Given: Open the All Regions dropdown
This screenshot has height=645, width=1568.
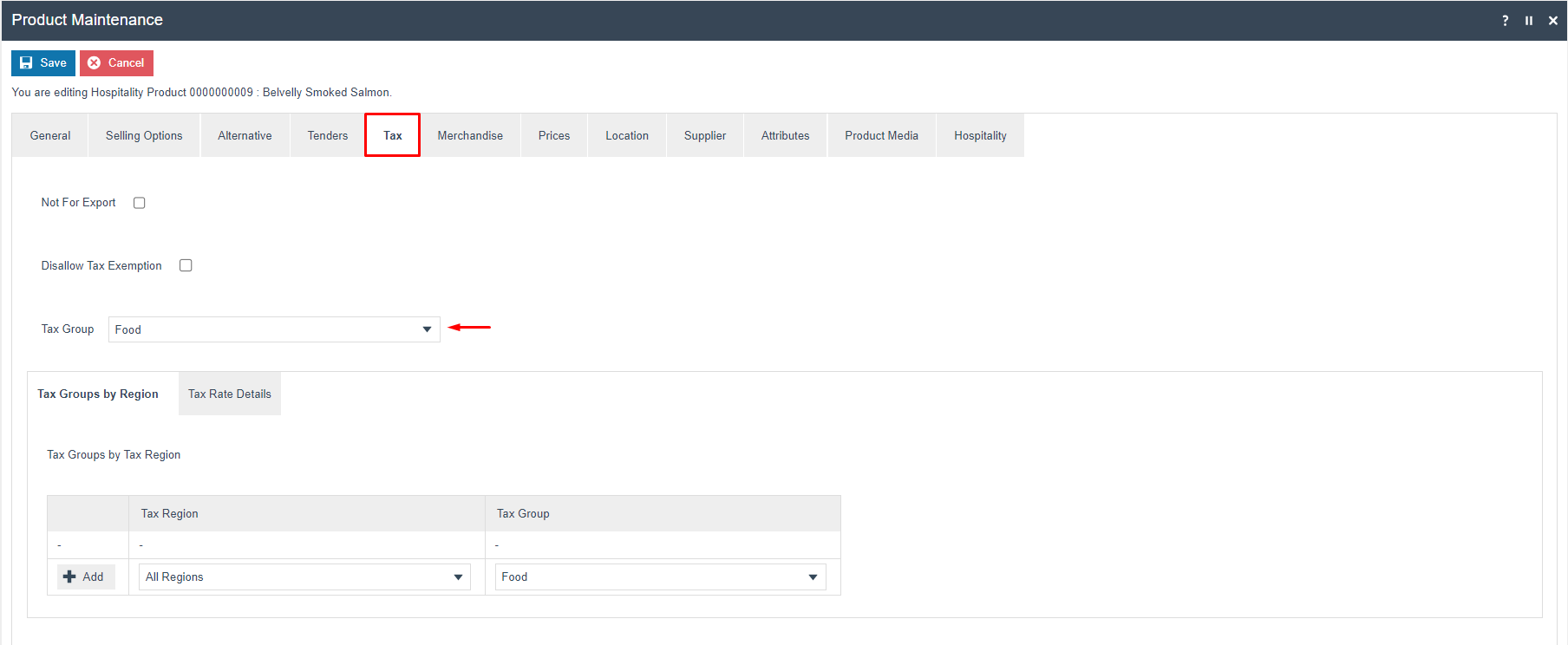Looking at the screenshot, I should point(304,577).
